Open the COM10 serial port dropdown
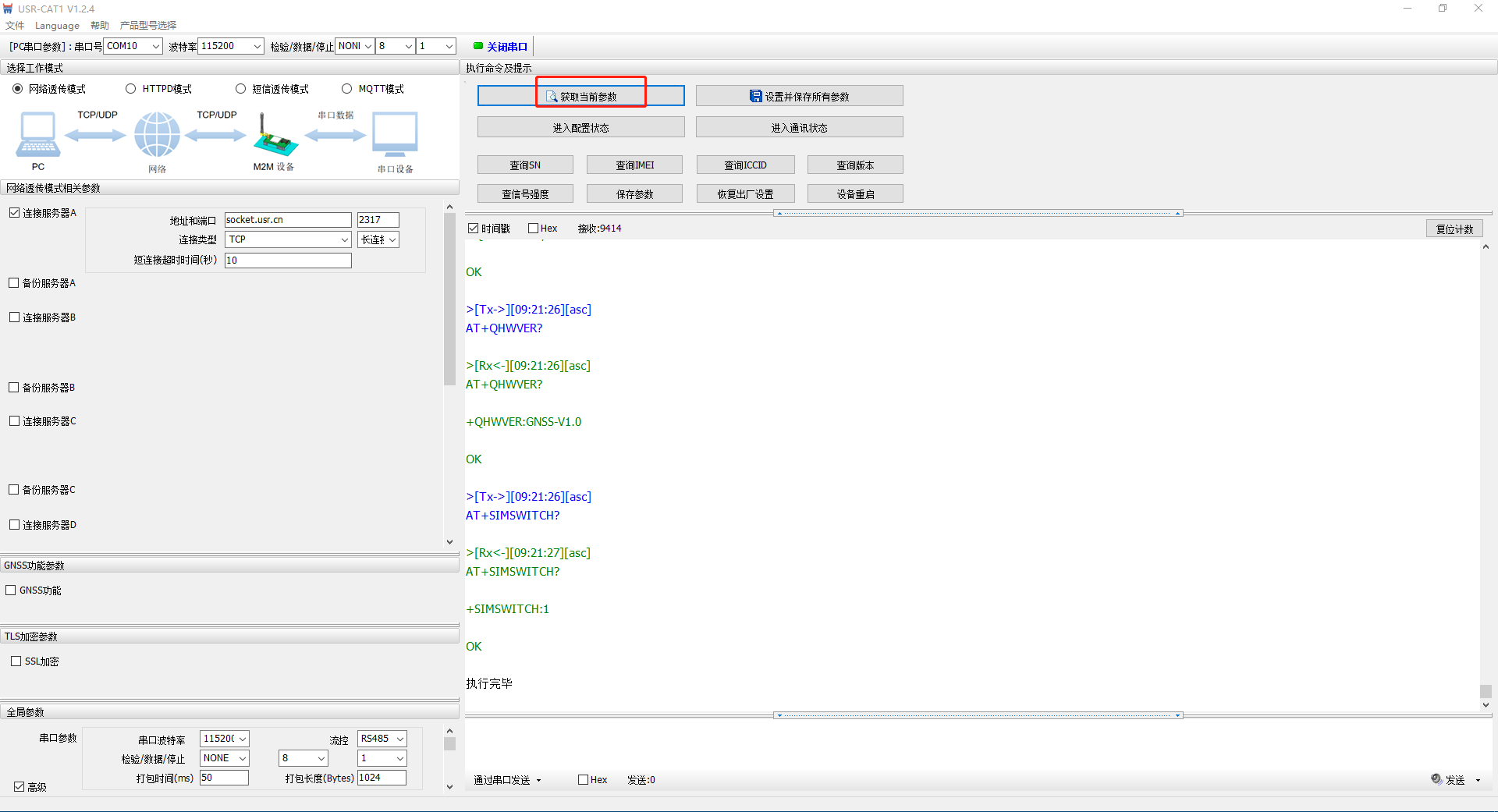The width and height of the screenshot is (1498, 812). tap(155, 46)
